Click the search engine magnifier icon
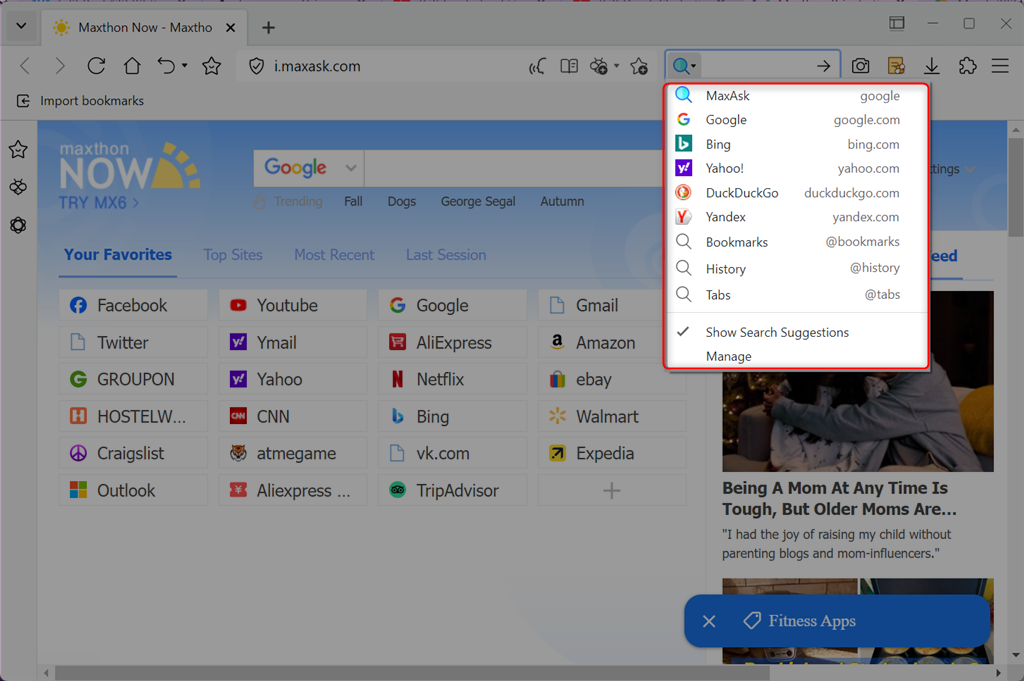1024x681 pixels. click(681, 66)
